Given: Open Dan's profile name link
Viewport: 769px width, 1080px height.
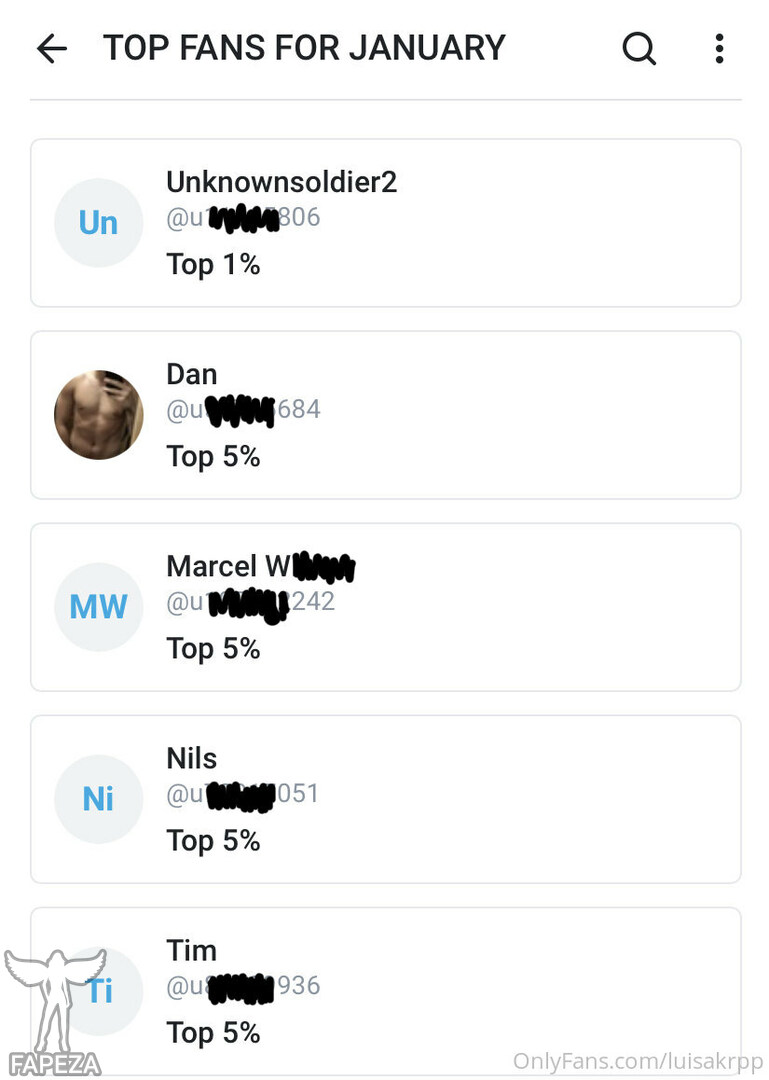Looking at the screenshot, I should 191,374.
